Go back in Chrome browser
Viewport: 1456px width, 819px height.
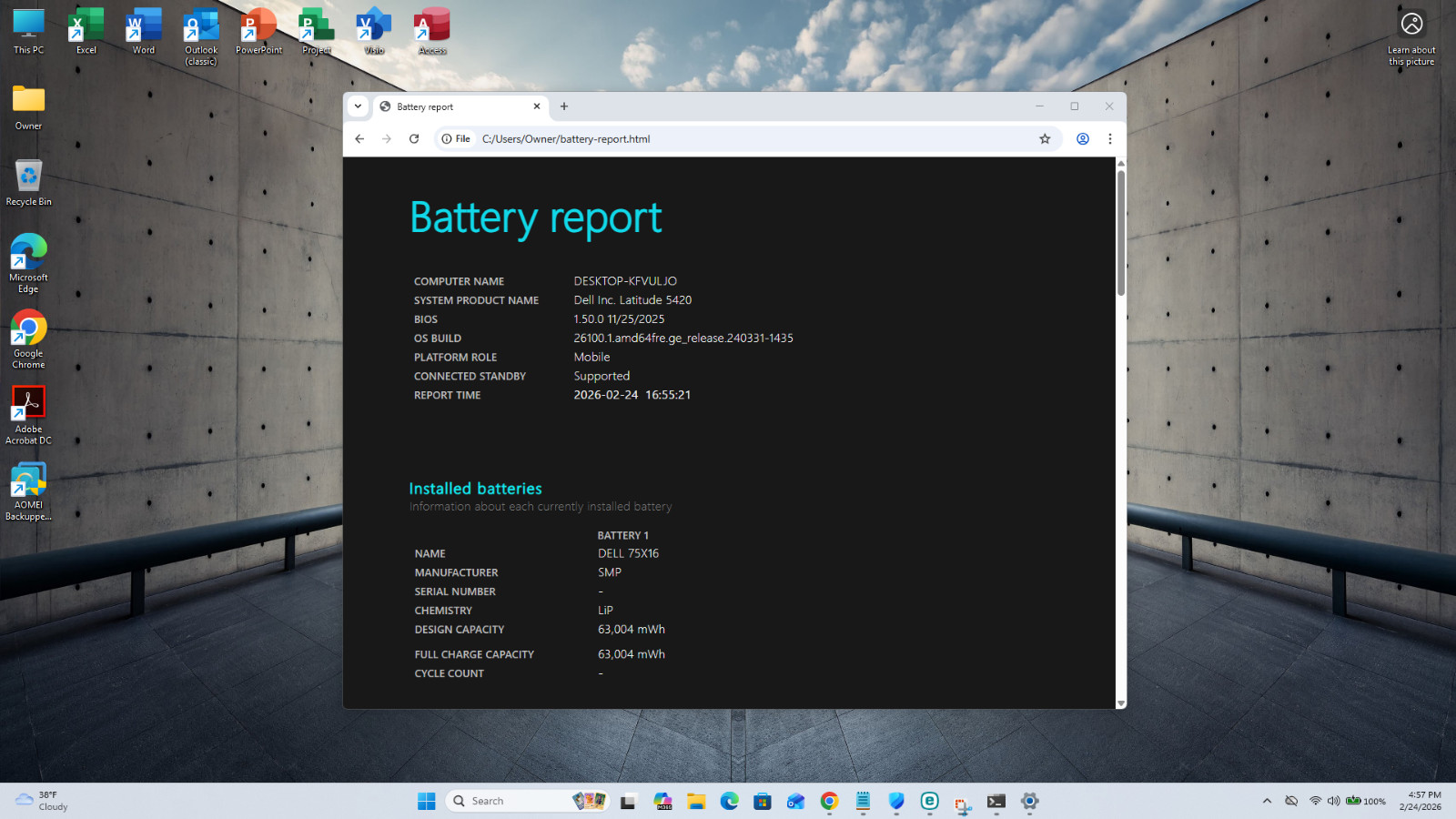pyautogui.click(x=359, y=139)
